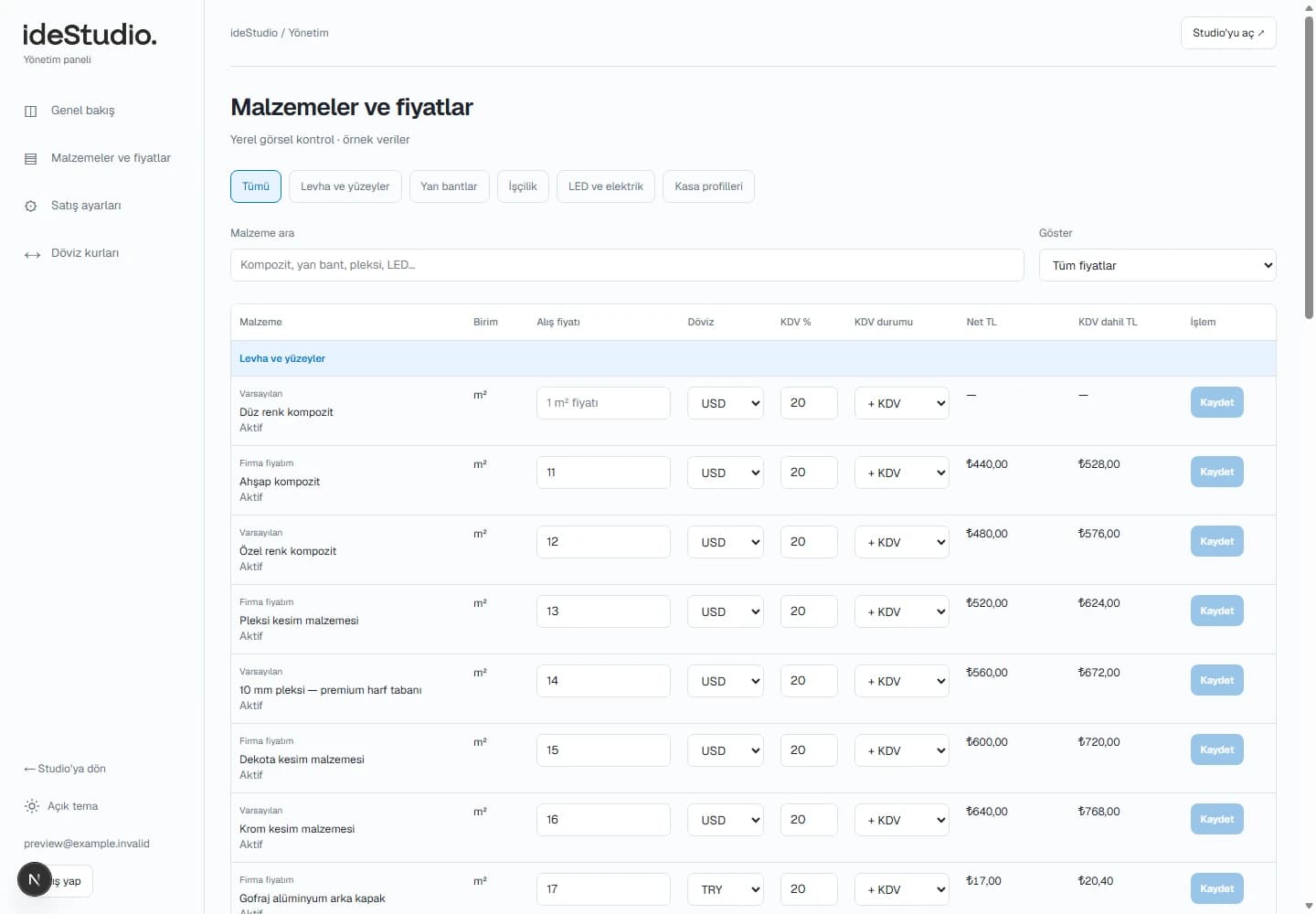Viewport: 1316px width, 914px height.
Task: Save the 10 mm pleksi row
Action: click(x=1217, y=680)
